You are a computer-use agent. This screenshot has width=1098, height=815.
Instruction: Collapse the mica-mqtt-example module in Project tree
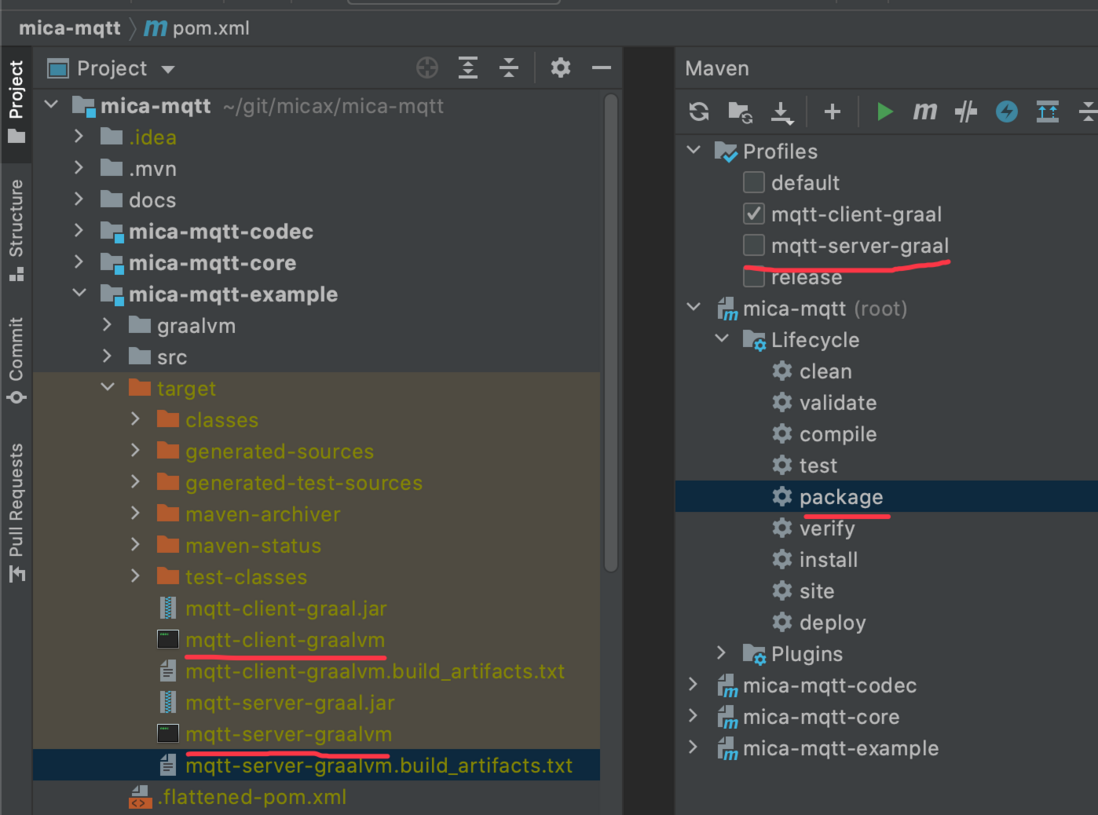pyautogui.click(x=79, y=293)
